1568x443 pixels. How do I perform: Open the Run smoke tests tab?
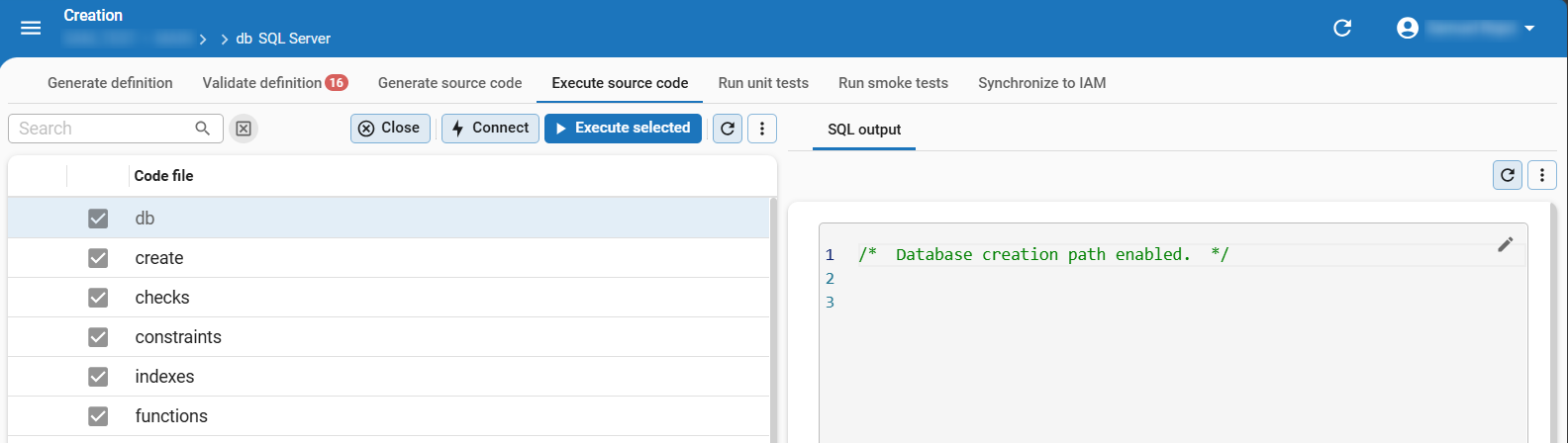(x=893, y=83)
